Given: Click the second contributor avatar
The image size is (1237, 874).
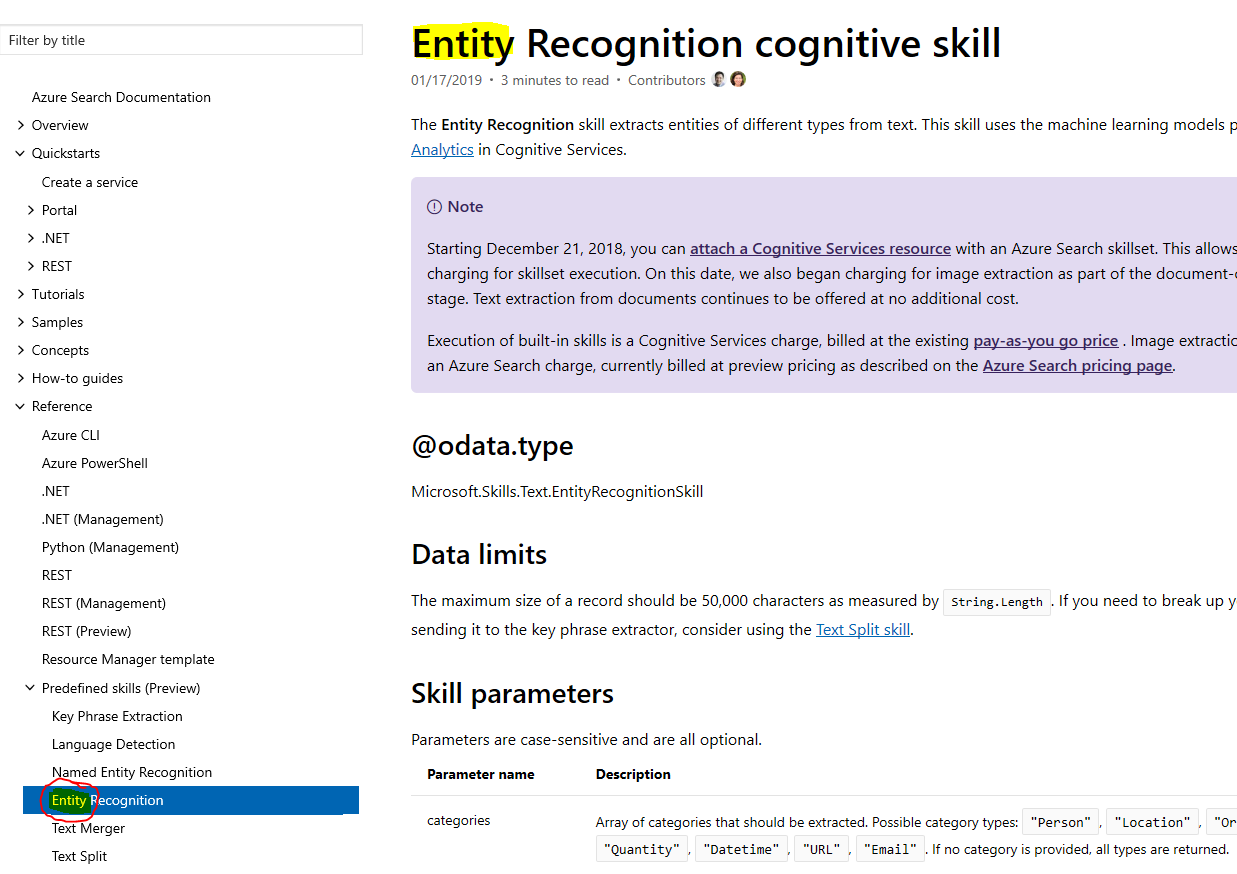Looking at the screenshot, I should point(738,79).
